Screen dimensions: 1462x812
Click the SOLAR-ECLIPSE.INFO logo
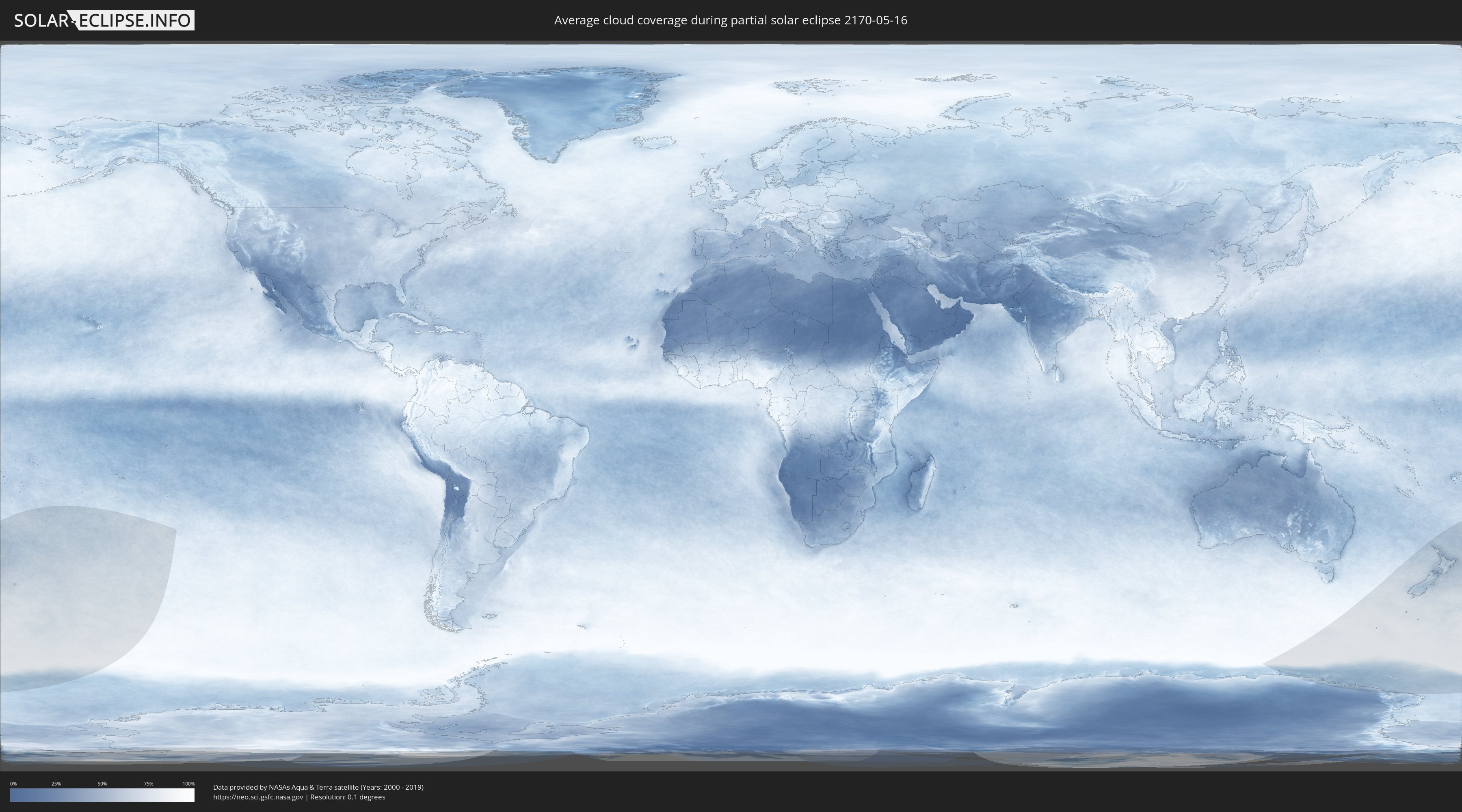click(x=104, y=20)
